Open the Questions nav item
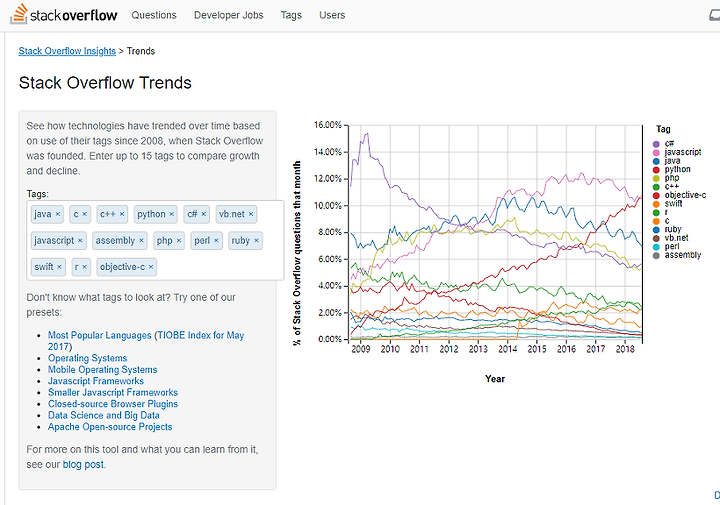This screenshot has height=505, width=720. coord(154,15)
